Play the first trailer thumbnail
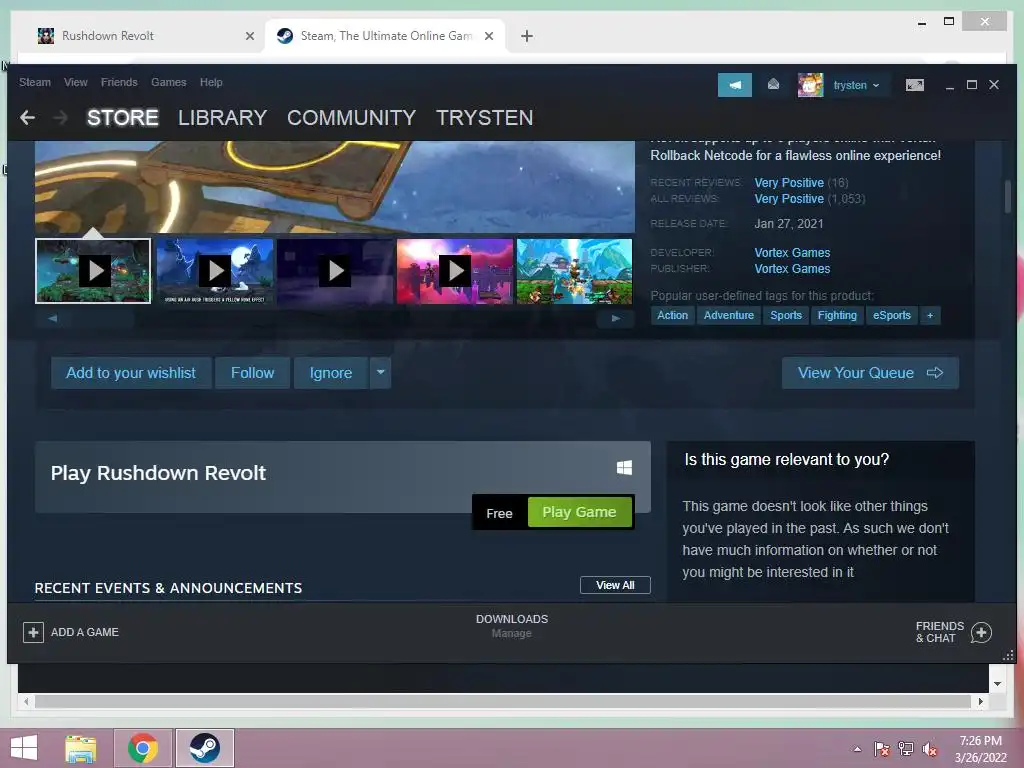 pyautogui.click(x=93, y=271)
